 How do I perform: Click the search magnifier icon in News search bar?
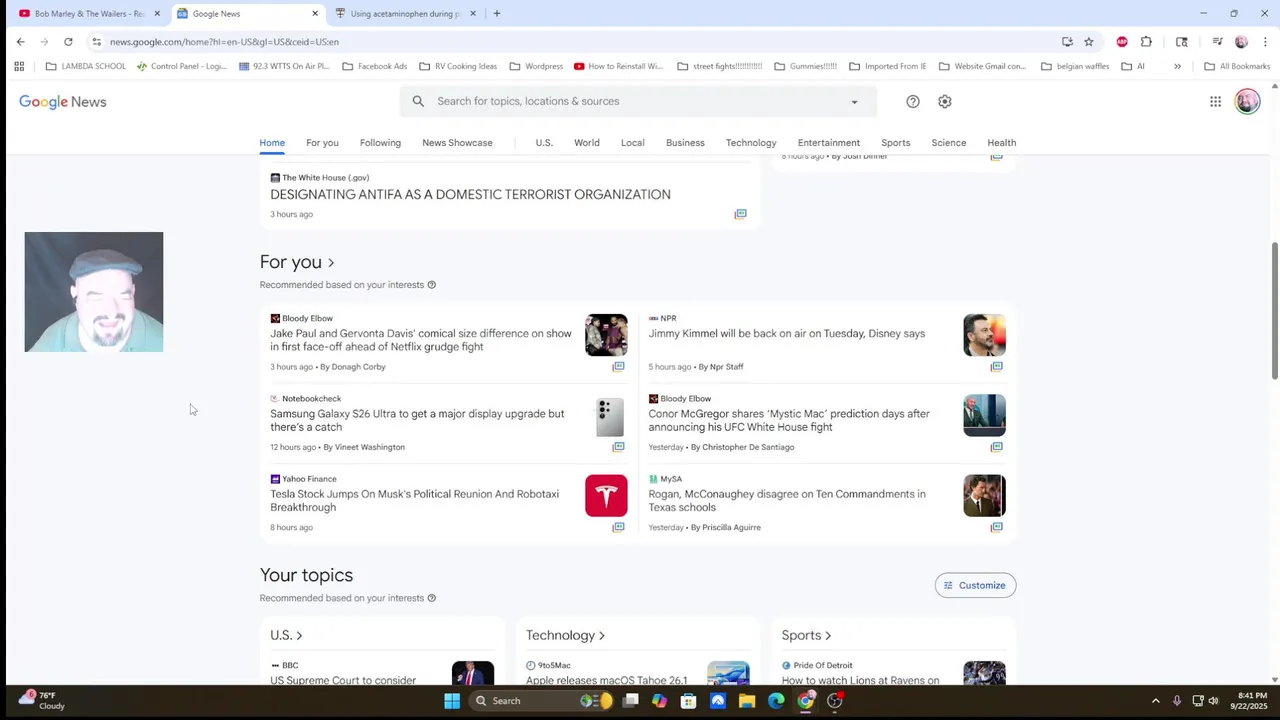(x=418, y=101)
